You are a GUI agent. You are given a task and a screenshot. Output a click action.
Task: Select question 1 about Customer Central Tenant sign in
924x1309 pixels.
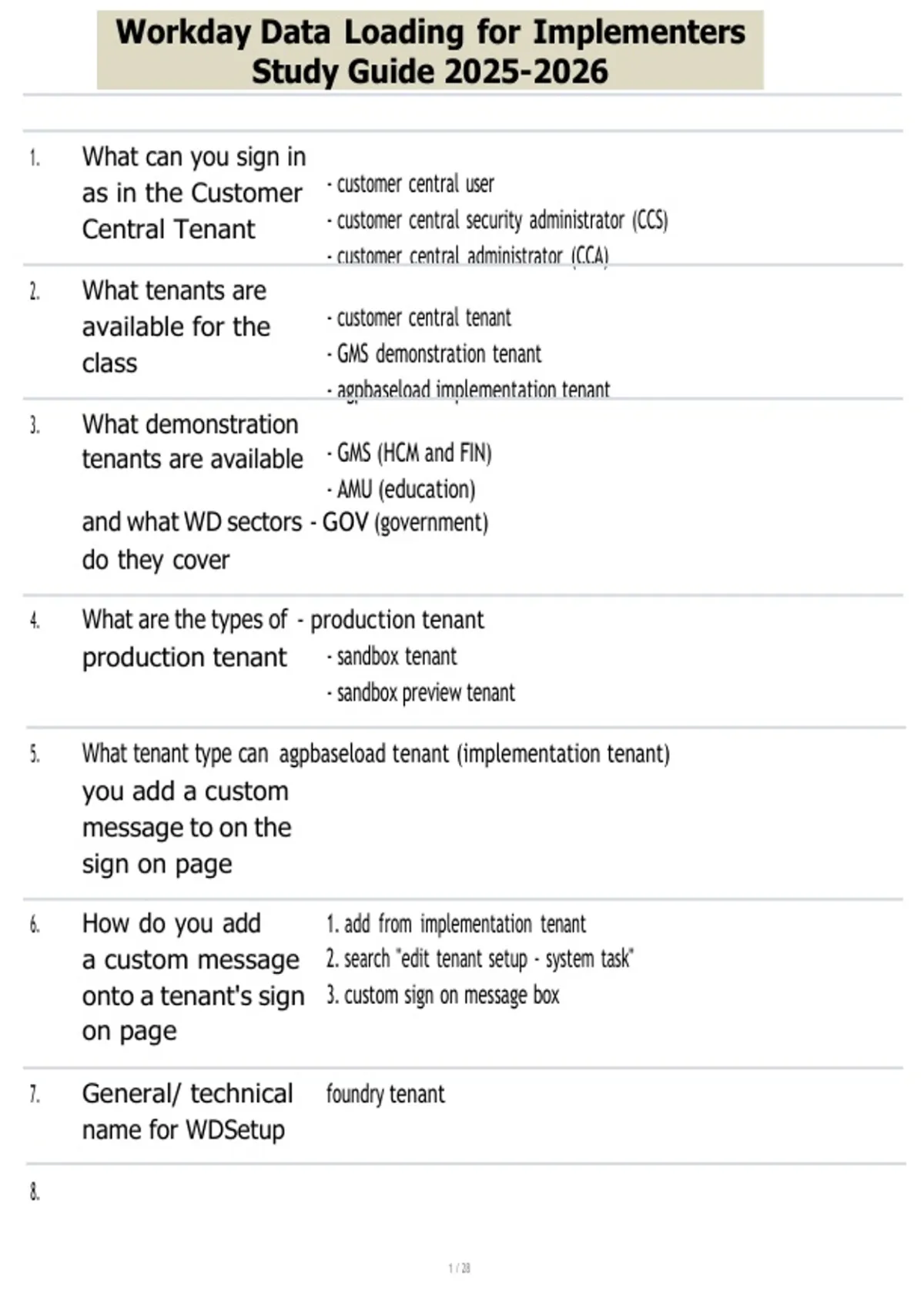coord(194,192)
